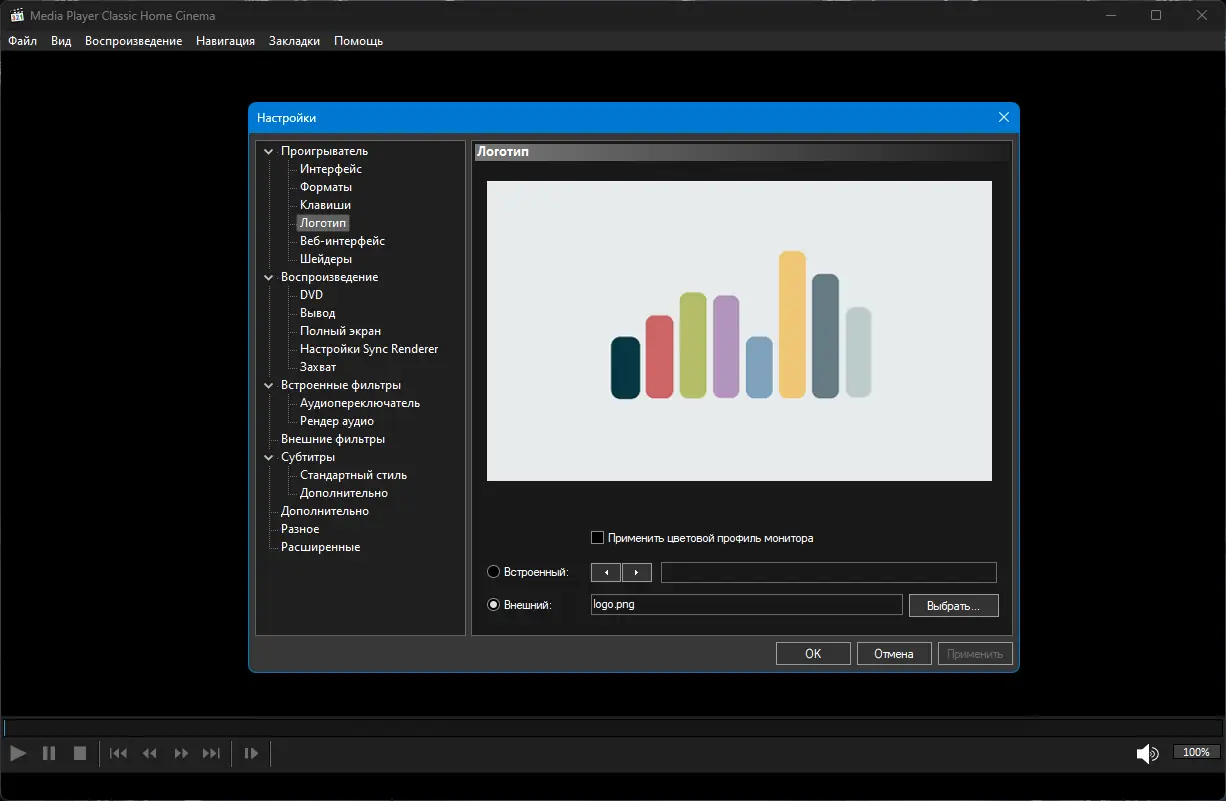Skip to next file icon
The width and height of the screenshot is (1226, 801).
(x=212, y=753)
